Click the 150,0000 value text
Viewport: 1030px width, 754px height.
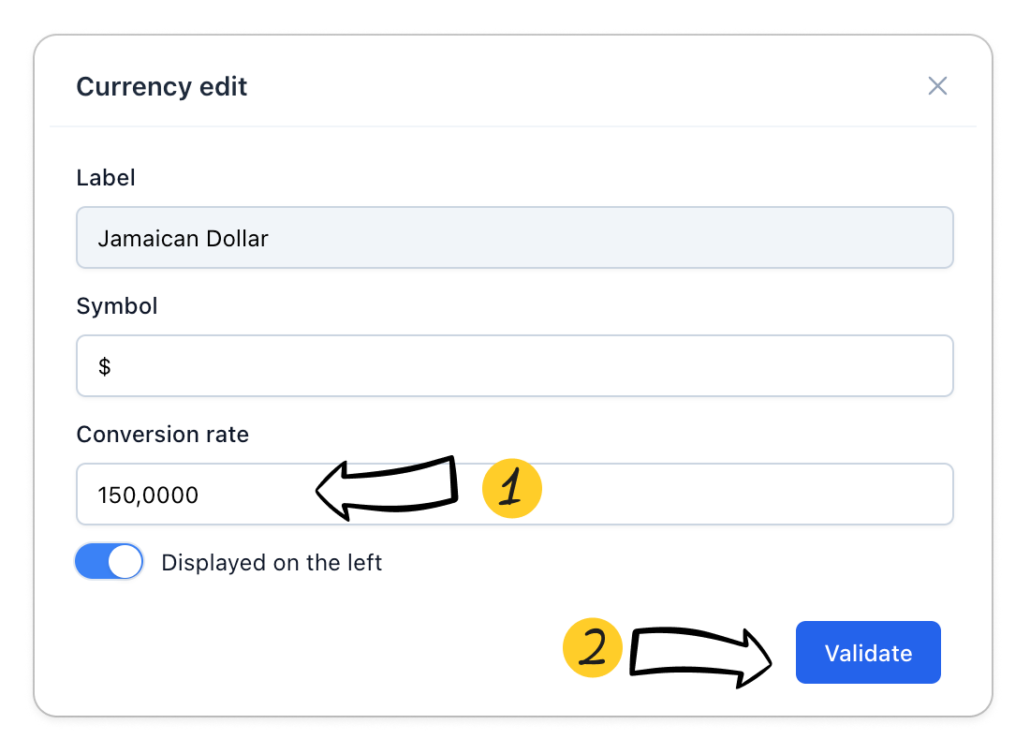148,495
